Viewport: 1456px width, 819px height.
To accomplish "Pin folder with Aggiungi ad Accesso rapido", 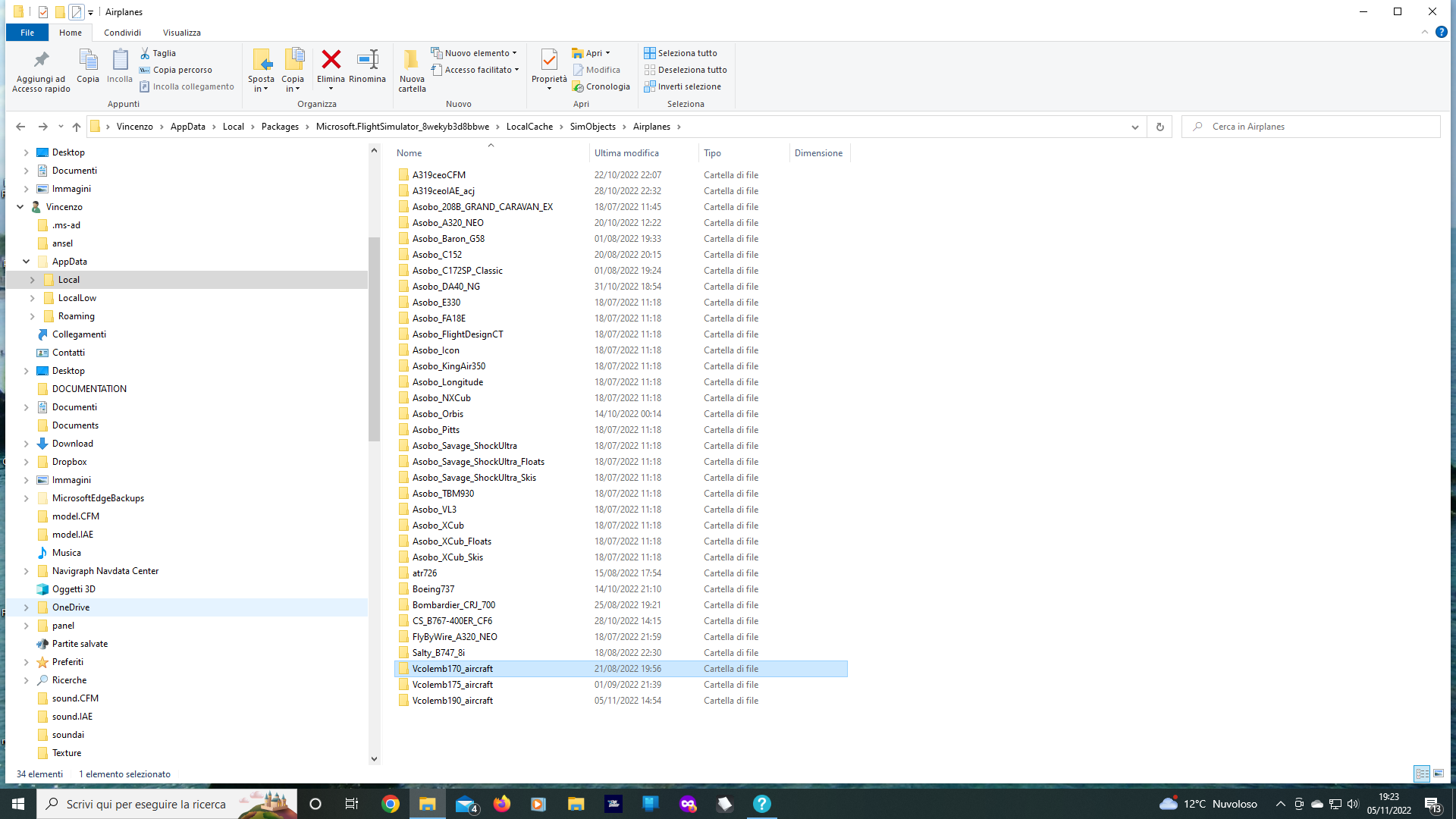I will coord(41,71).
